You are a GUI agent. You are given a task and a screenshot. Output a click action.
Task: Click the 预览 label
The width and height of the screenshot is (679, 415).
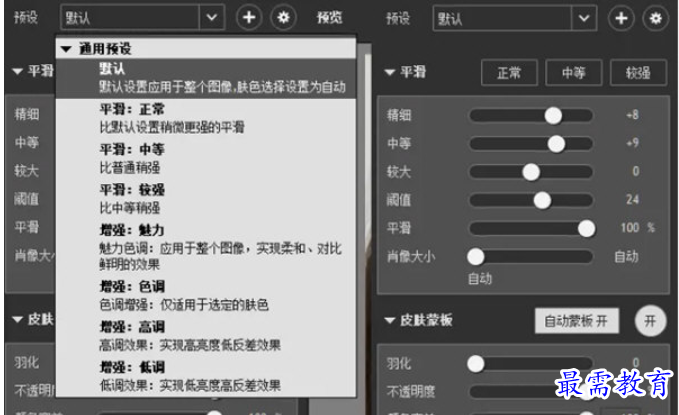[329, 18]
